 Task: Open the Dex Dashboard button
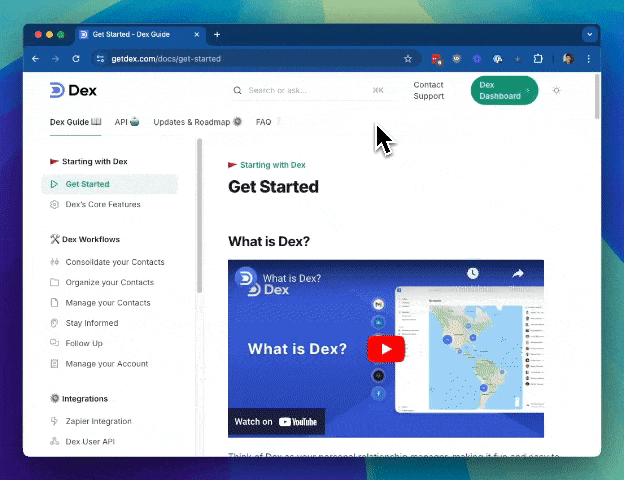pyautogui.click(x=504, y=90)
